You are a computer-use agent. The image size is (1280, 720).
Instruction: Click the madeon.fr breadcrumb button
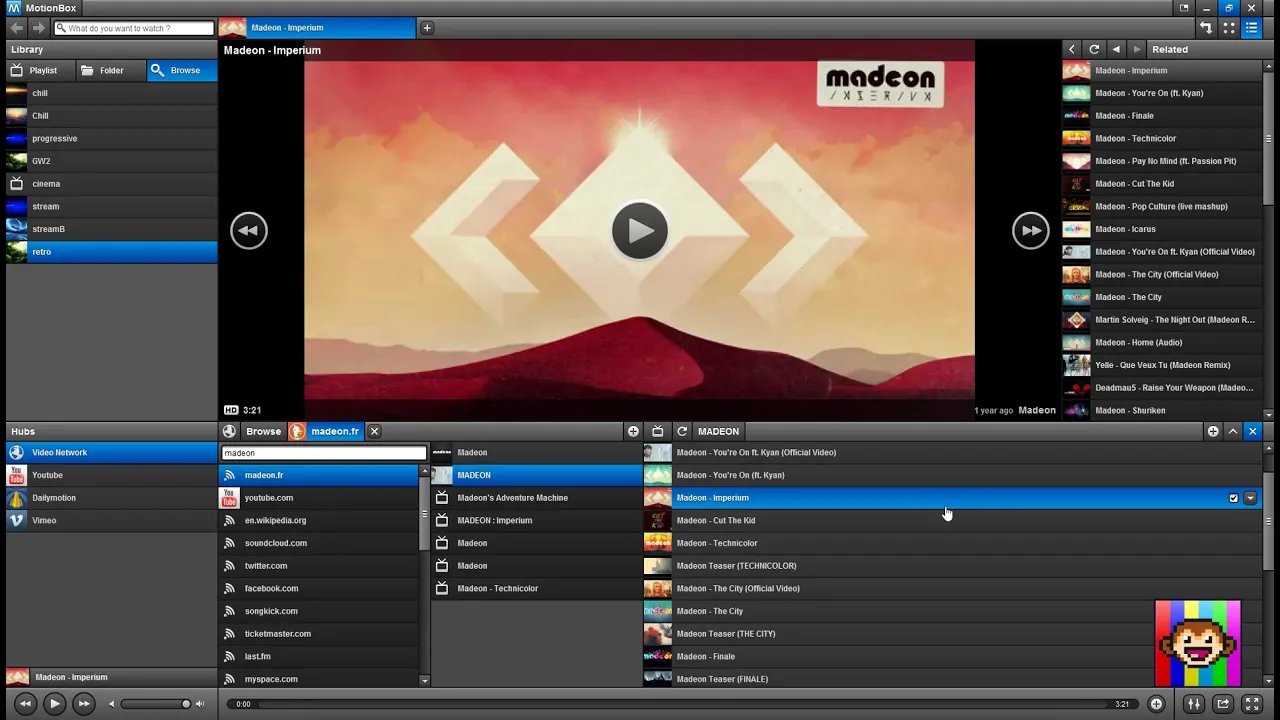(325, 431)
